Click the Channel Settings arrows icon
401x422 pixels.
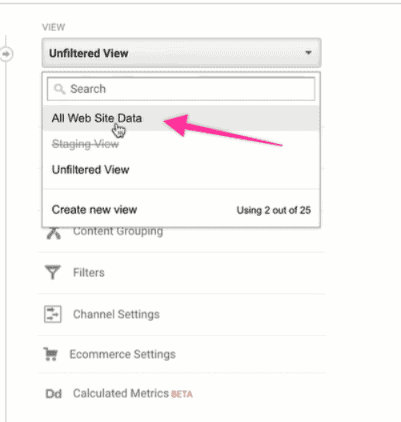coord(53,314)
